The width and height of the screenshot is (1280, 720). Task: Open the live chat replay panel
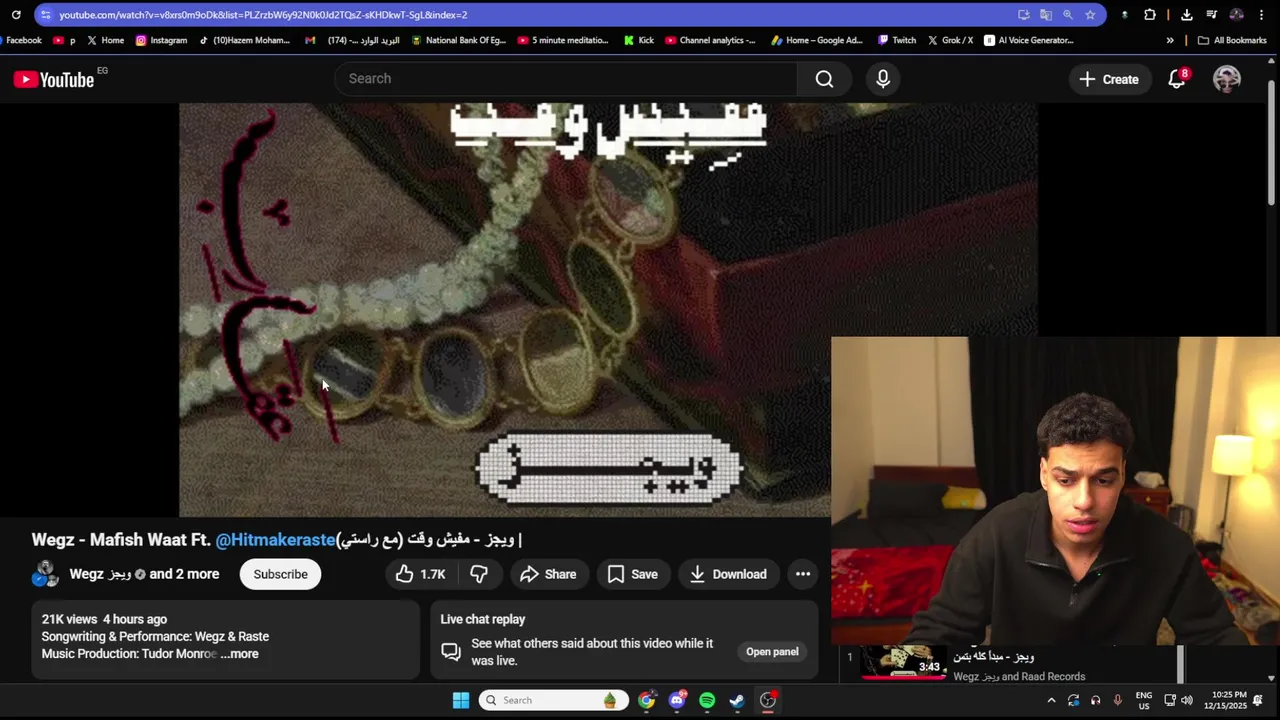(772, 652)
